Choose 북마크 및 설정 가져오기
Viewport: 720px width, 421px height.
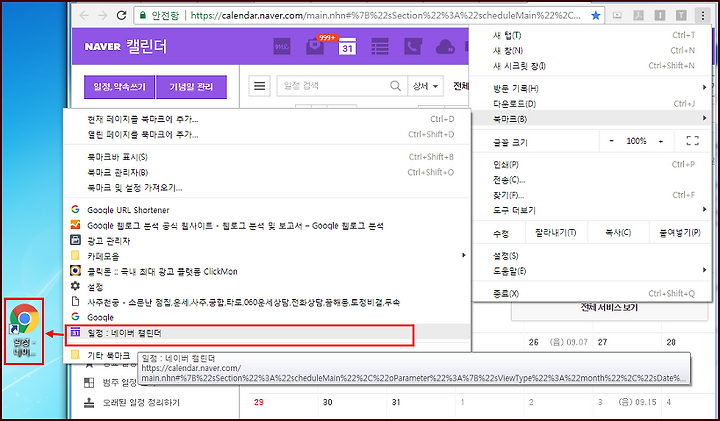[267, 188]
